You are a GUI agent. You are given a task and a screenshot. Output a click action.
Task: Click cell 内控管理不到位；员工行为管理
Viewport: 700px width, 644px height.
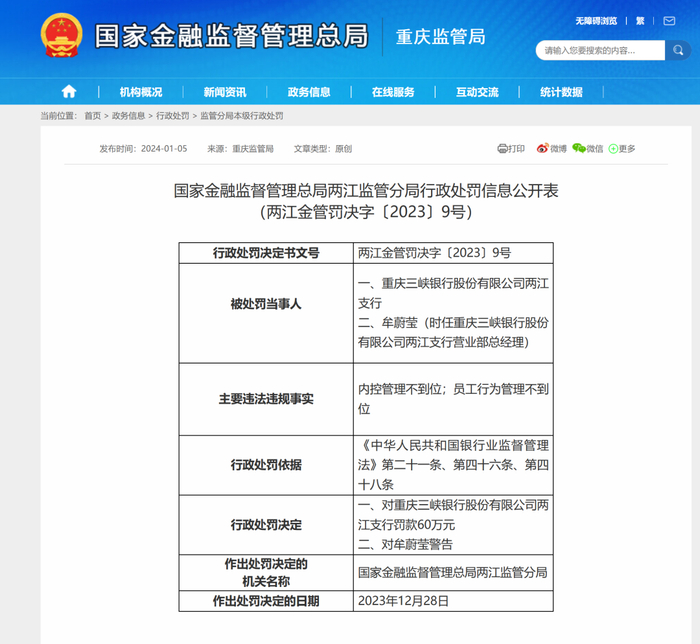[x=453, y=399]
